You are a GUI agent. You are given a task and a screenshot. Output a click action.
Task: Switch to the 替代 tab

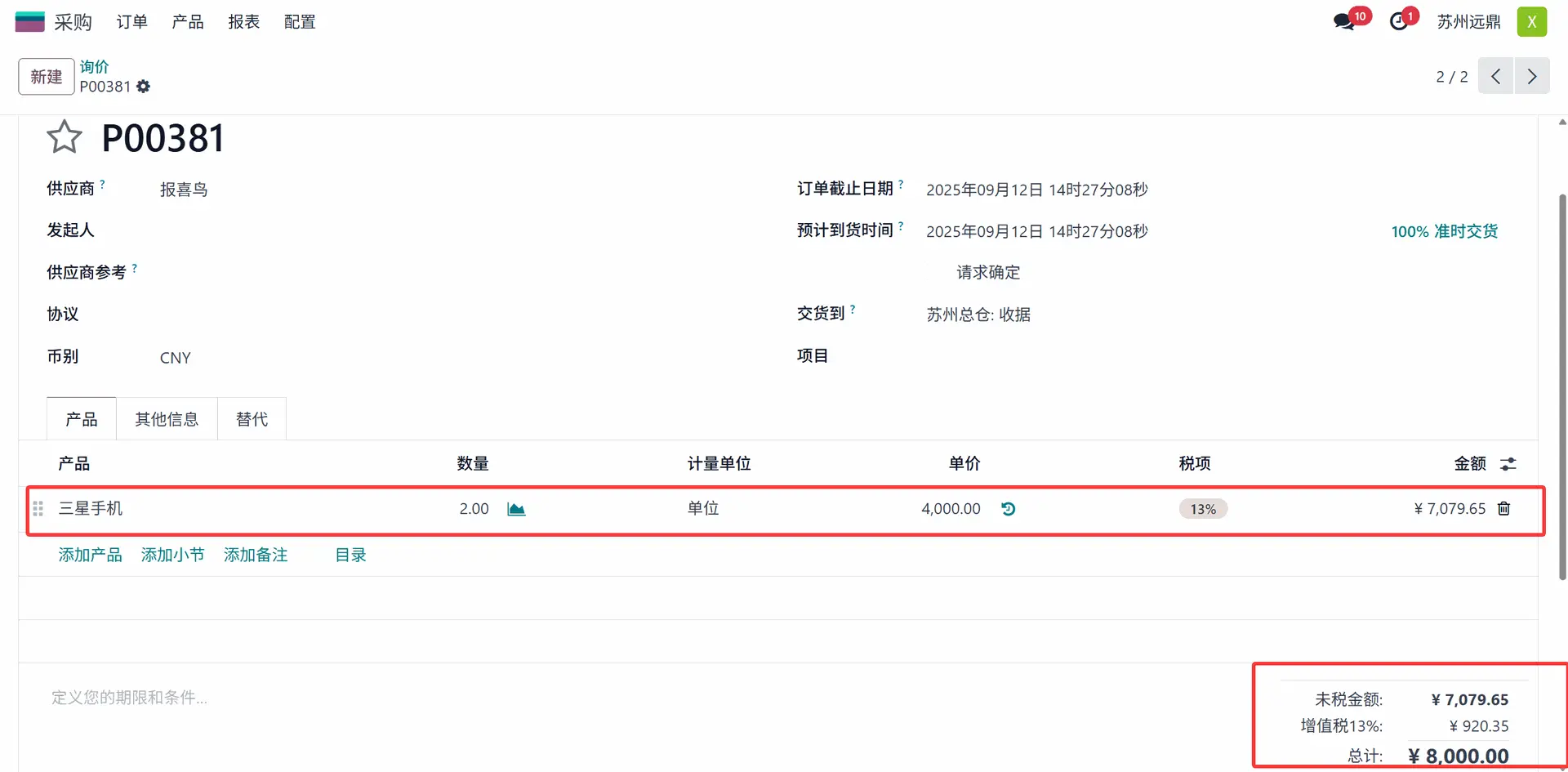coord(252,419)
